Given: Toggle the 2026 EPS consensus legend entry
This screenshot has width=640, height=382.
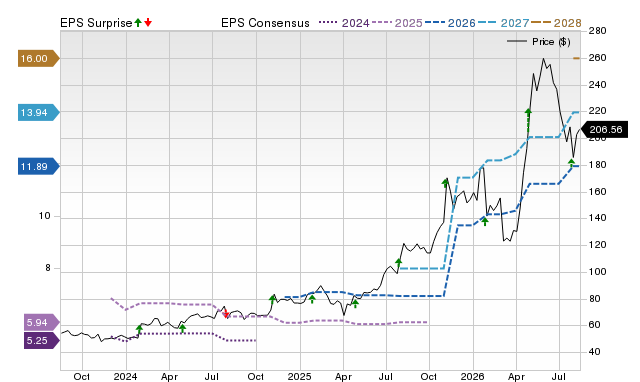Looking at the screenshot, I should 450,23.
